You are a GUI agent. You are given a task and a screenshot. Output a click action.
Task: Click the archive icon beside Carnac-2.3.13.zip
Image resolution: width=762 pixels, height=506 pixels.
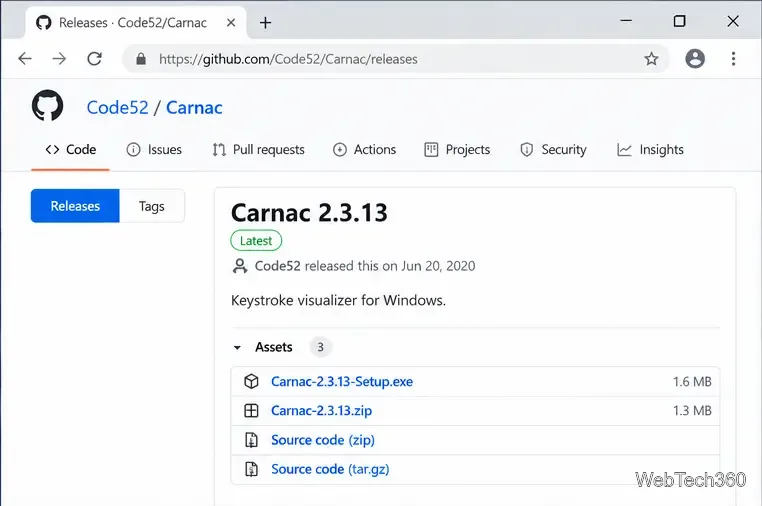click(x=251, y=411)
